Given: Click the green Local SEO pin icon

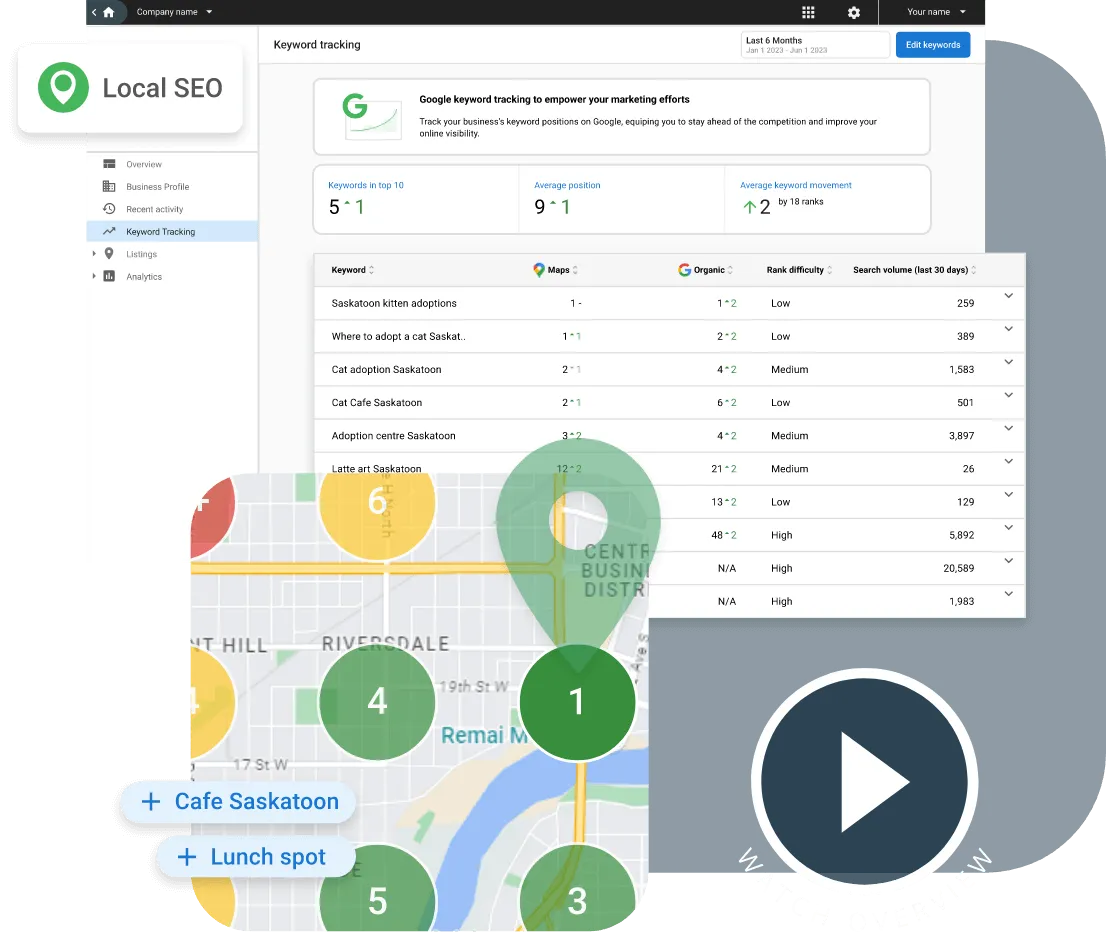Looking at the screenshot, I should [63, 88].
